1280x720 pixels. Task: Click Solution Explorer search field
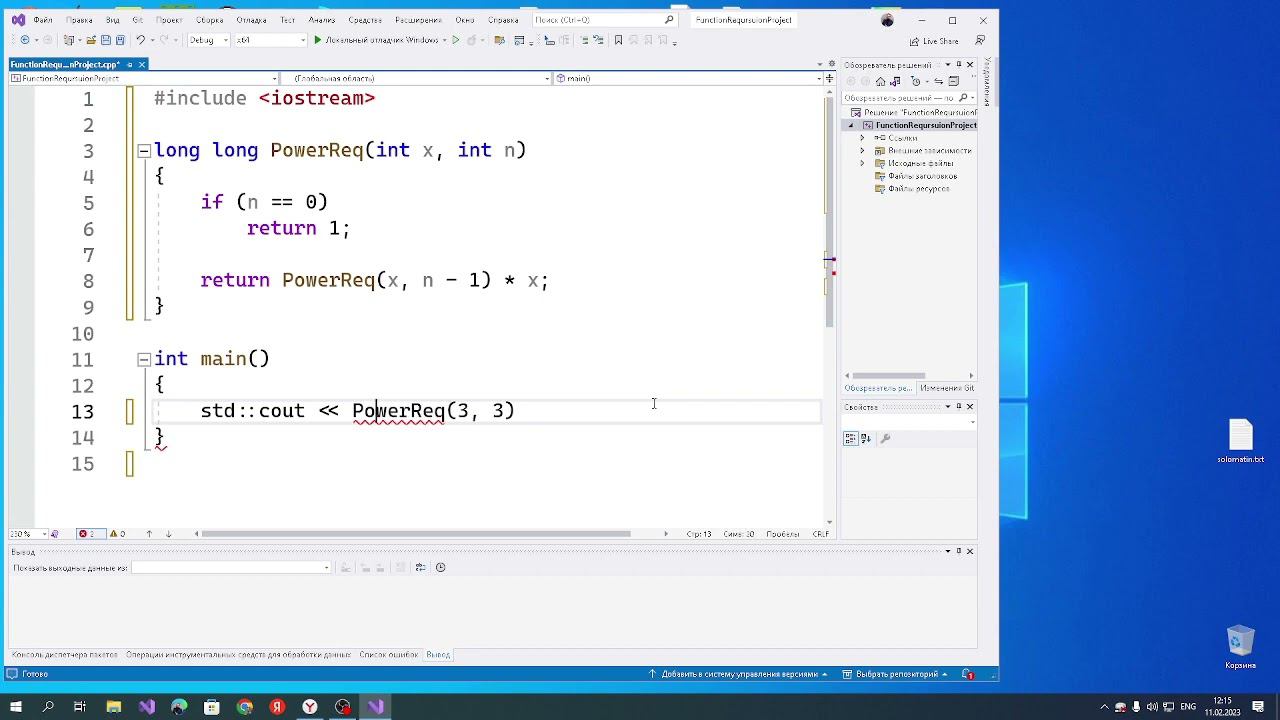(x=900, y=98)
